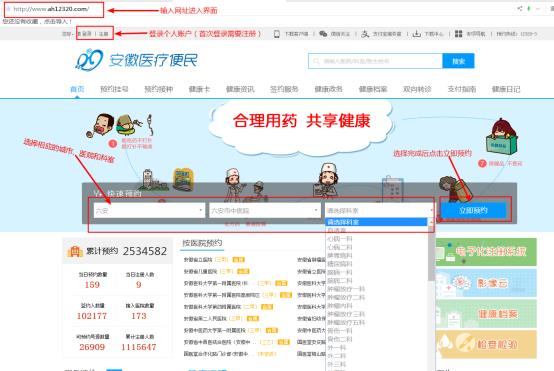
Task: Open the 健康卡 navigation tab
Action: click(x=199, y=89)
